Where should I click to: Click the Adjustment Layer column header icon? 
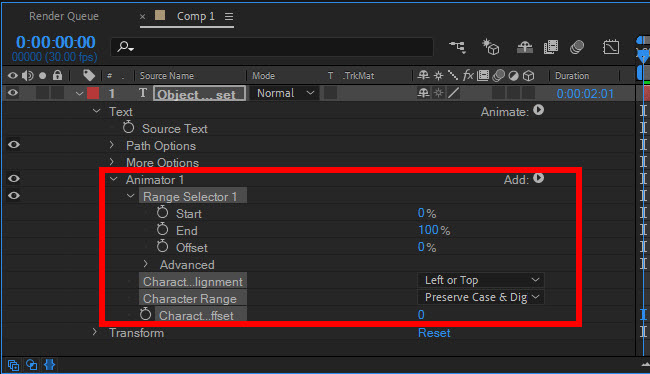tap(514, 75)
